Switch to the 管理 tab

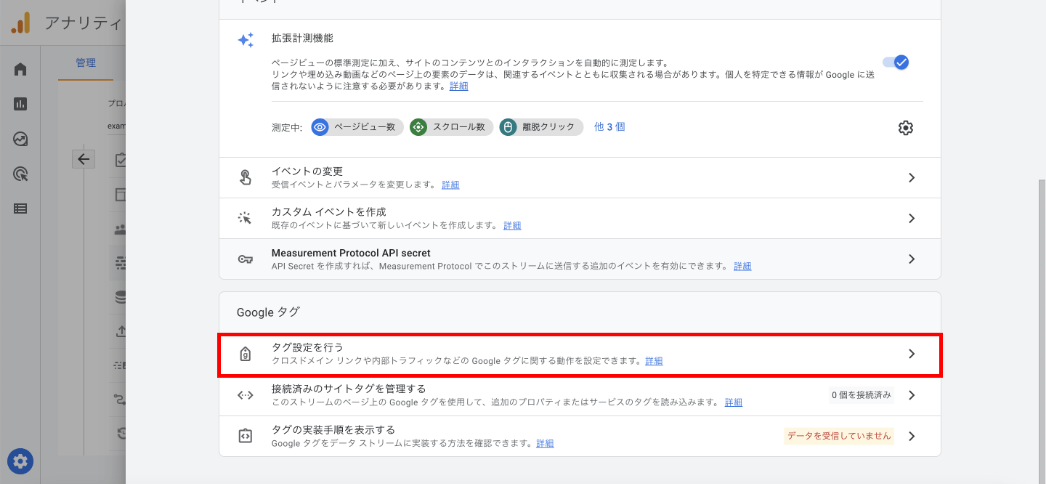pos(85,63)
